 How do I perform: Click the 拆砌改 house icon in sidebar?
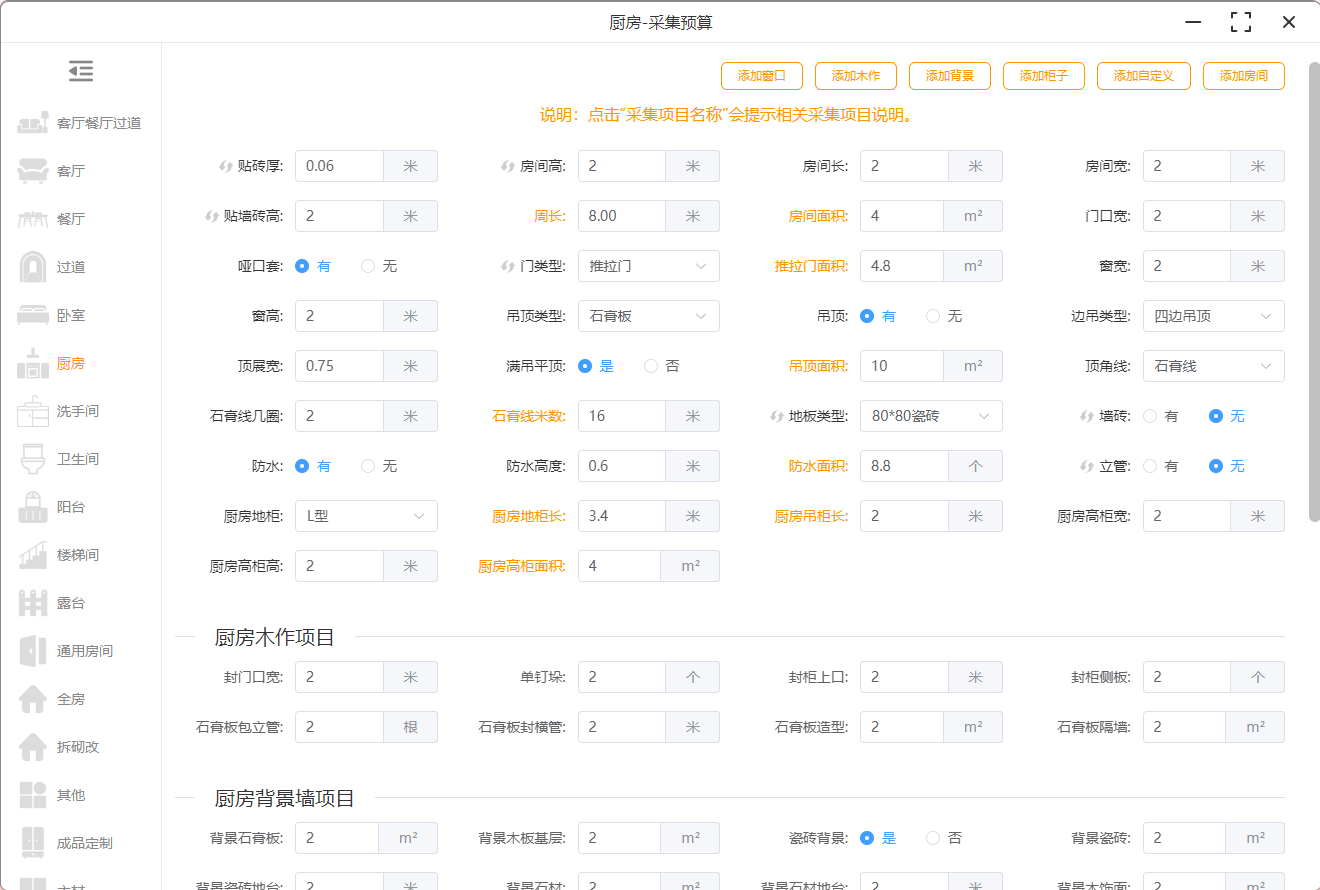[x=33, y=747]
